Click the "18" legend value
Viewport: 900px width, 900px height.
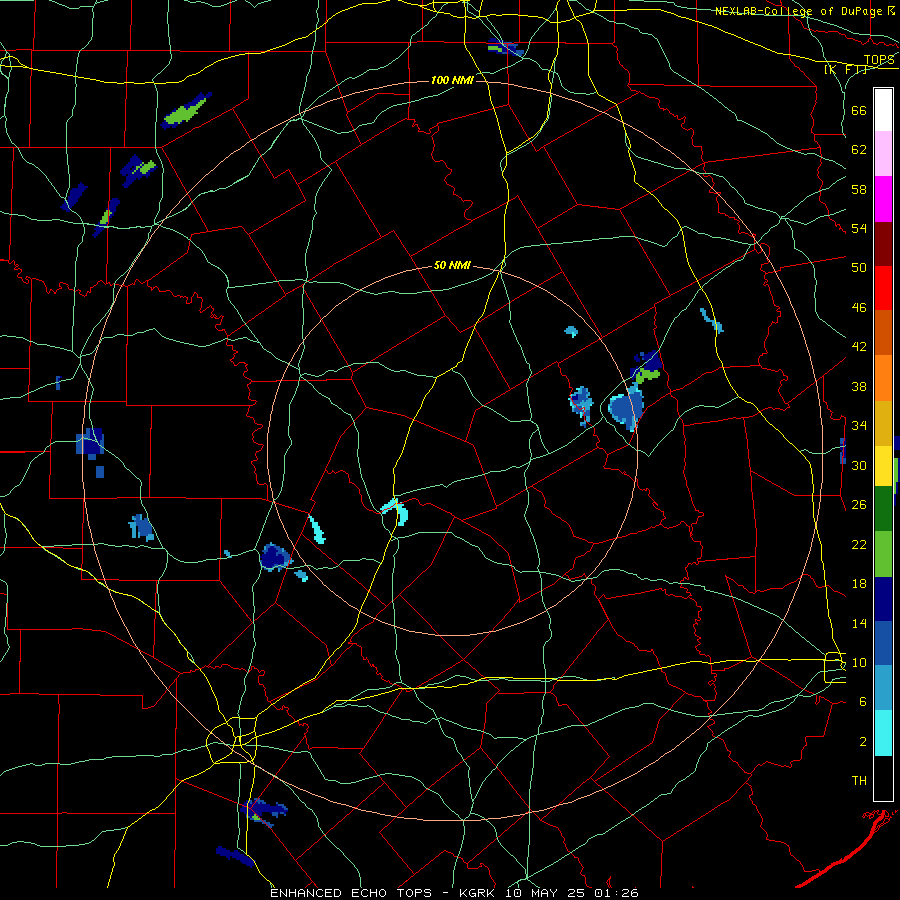tap(859, 584)
